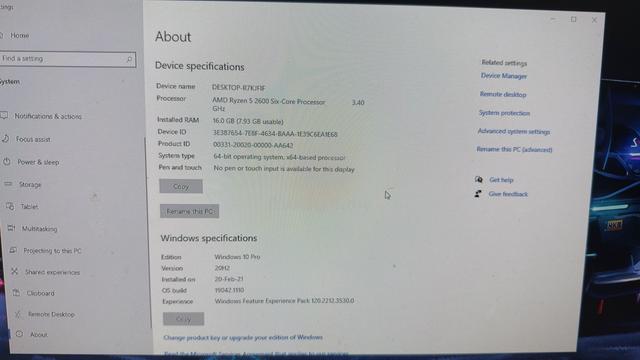Click the Shared experiences icon
Image resolution: width=640 pixels, height=360 pixels.
pyautogui.click(x=15, y=271)
